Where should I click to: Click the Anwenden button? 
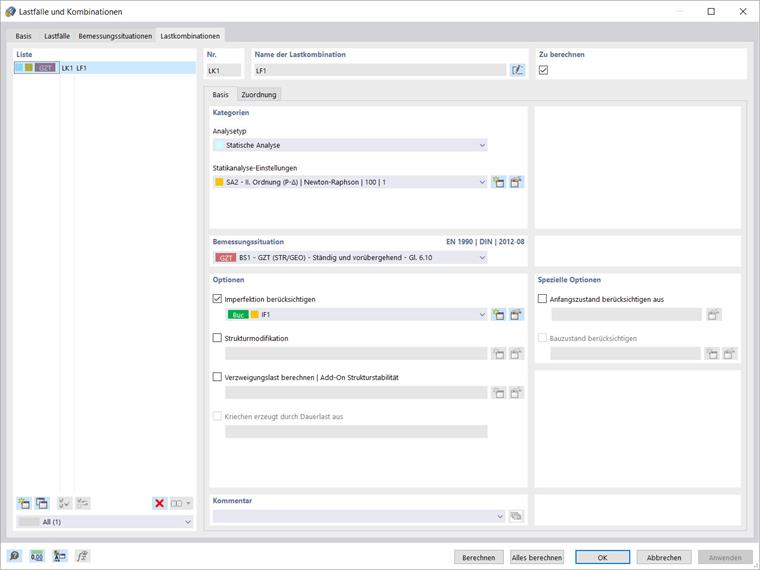[725, 557]
